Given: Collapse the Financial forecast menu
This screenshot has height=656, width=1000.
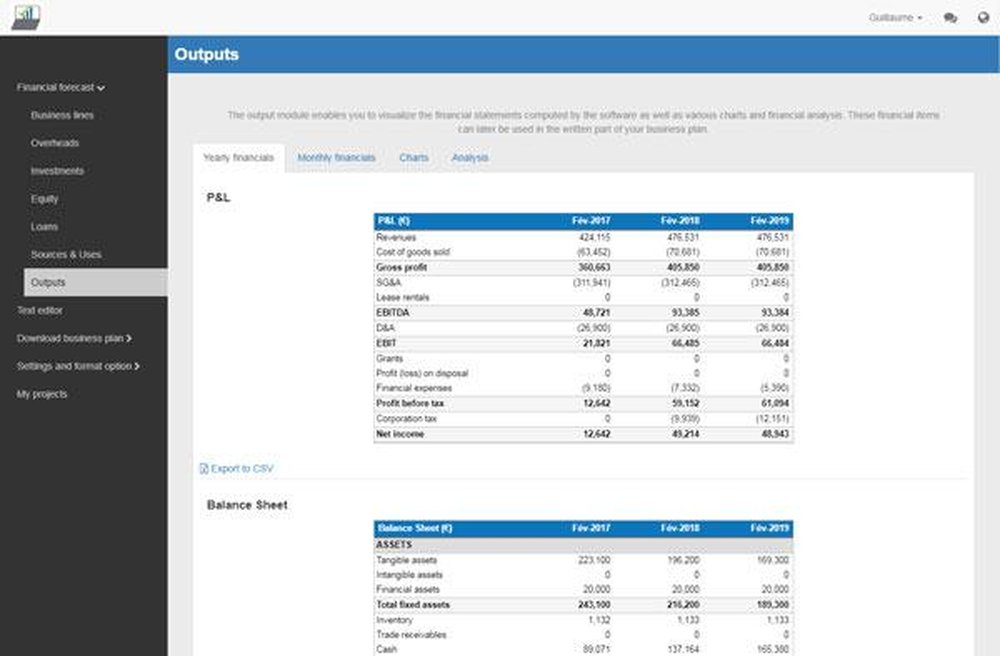Looking at the screenshot, I should (61, 87).
